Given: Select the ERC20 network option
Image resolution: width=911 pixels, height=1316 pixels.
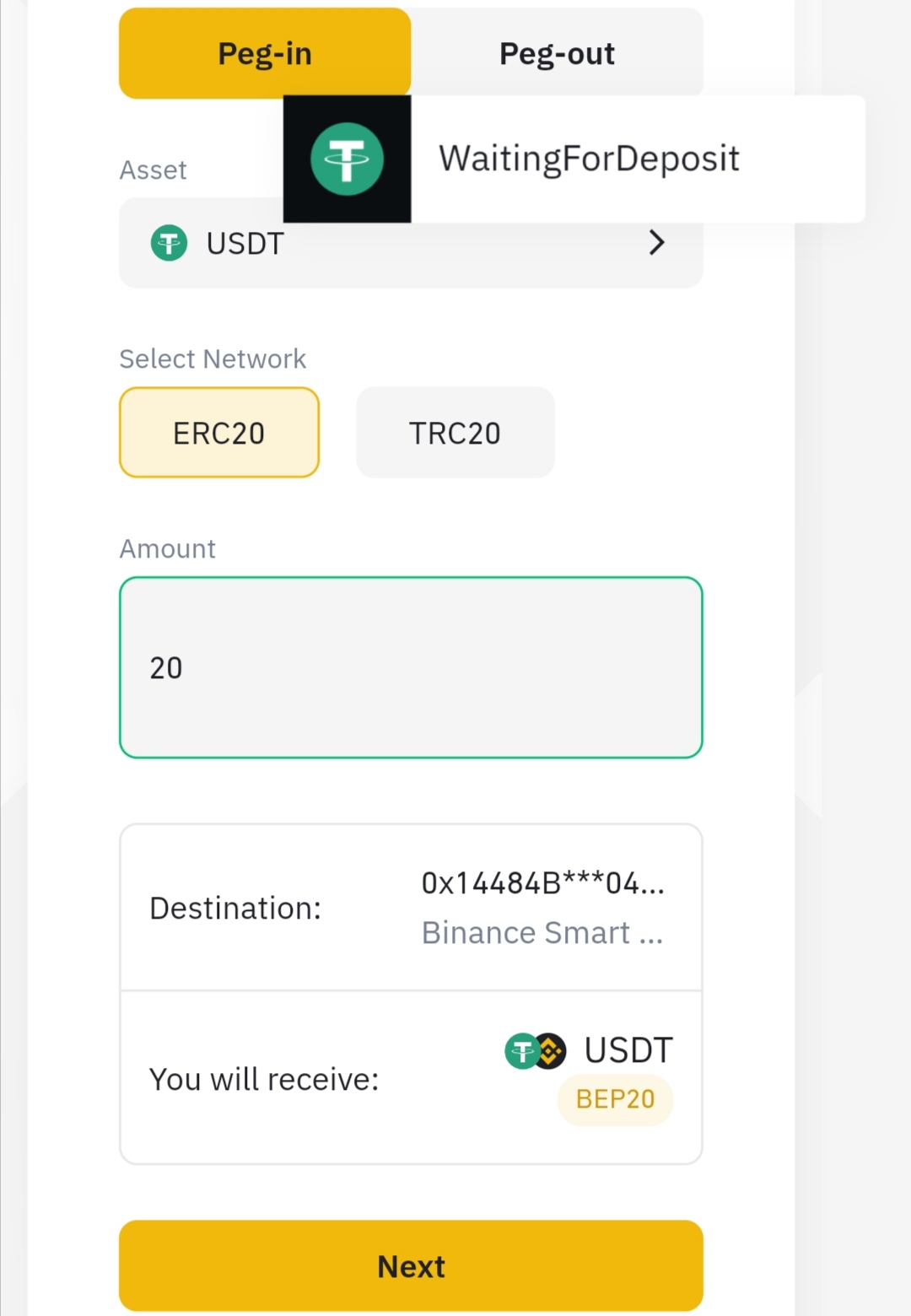Looking at the screenshot, I should 219,433.
